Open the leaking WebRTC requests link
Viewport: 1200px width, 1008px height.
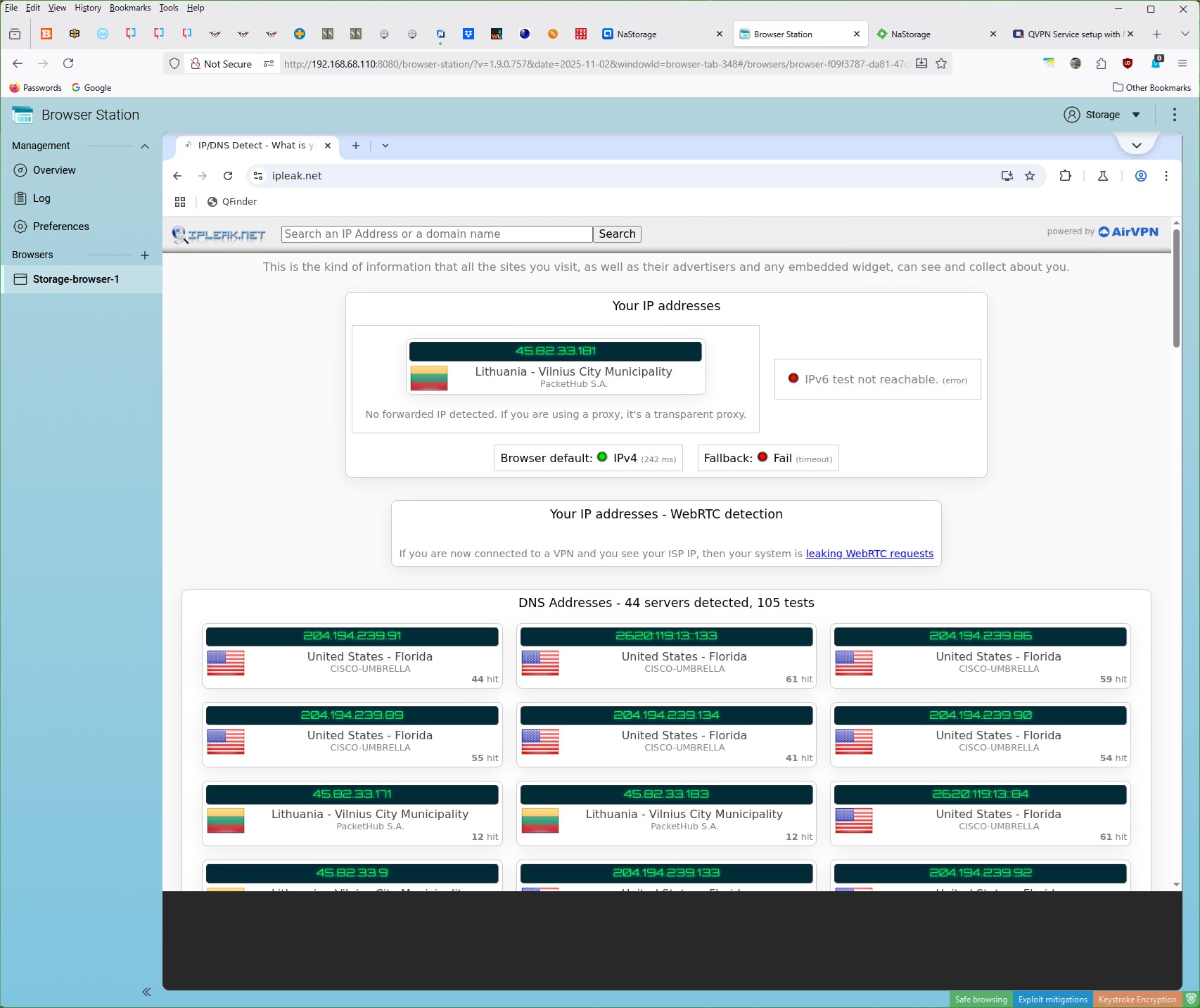869,554
